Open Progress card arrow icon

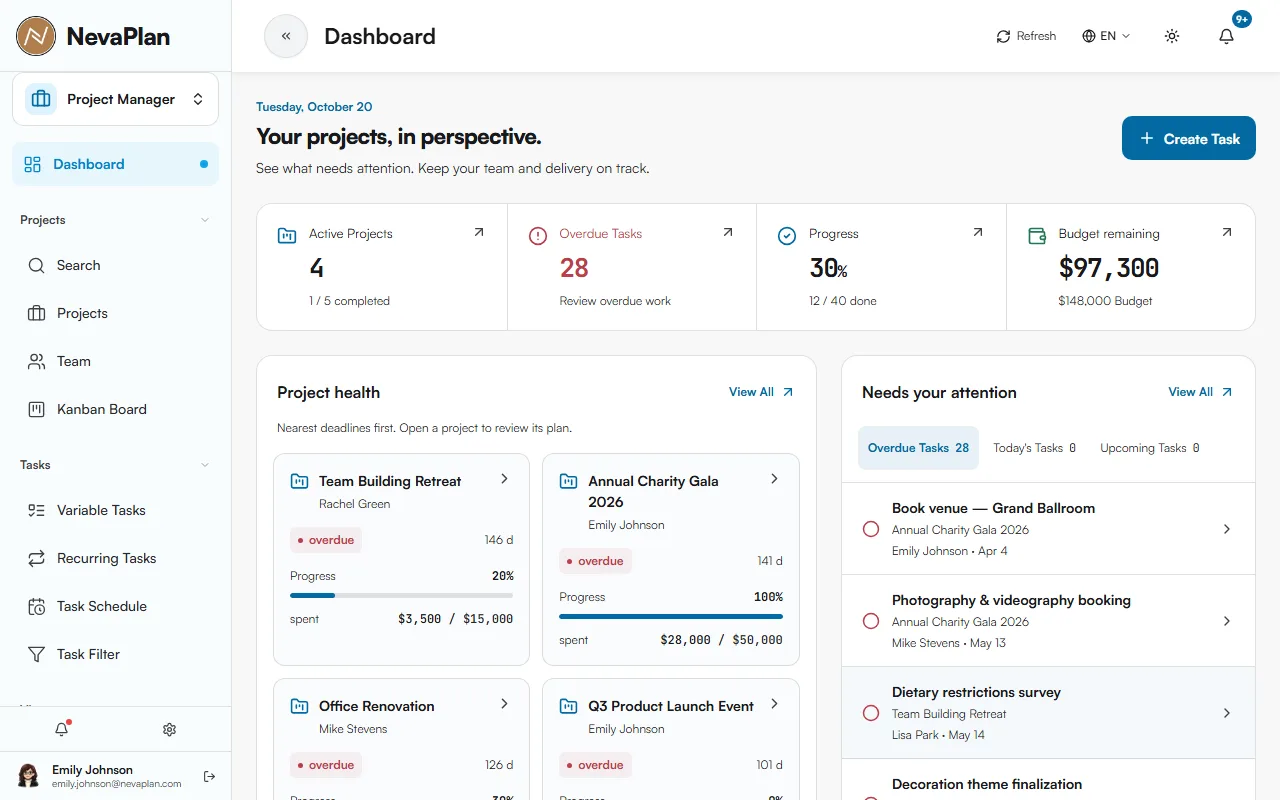point(978,232)
